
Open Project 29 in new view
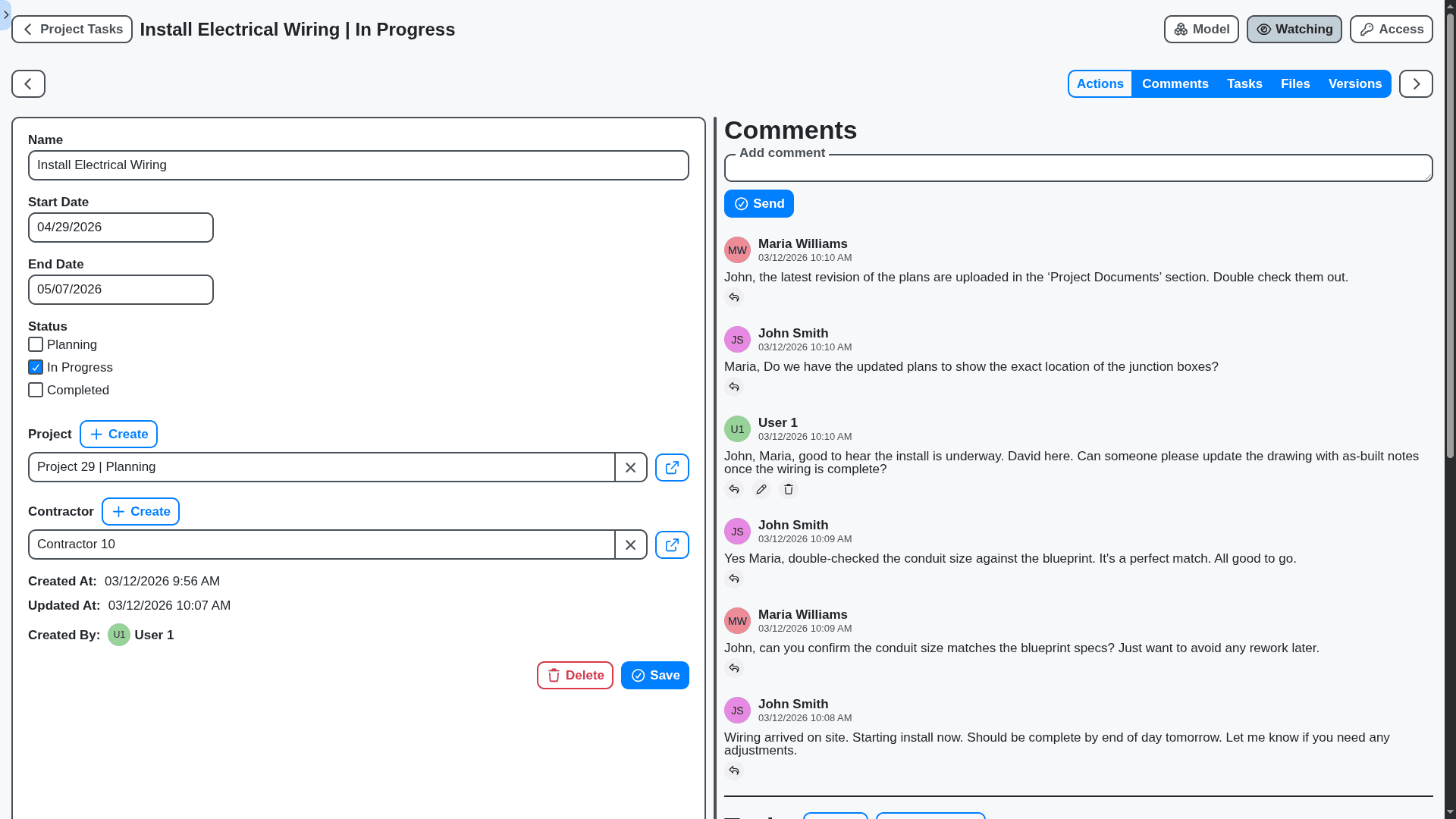coord(671,467)
